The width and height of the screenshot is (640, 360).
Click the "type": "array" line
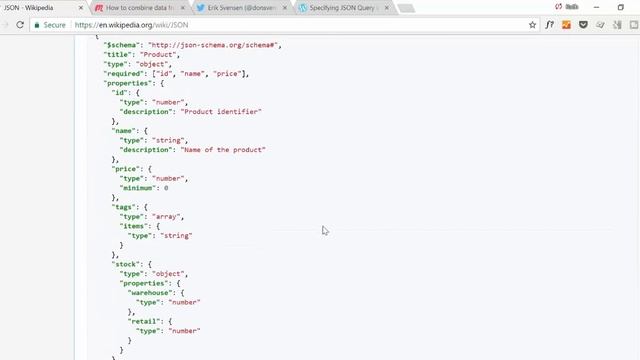pos(152,217)
